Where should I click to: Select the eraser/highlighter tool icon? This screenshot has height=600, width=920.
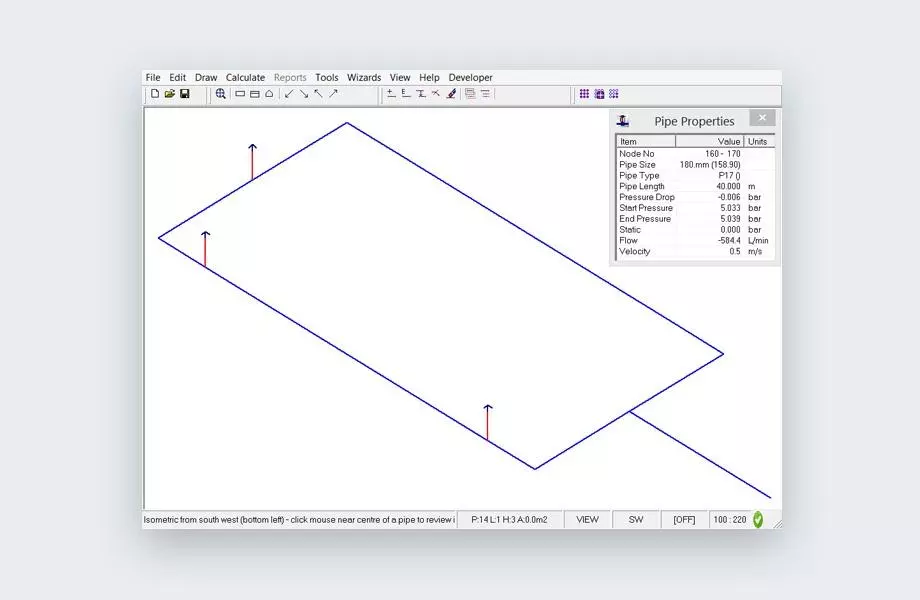451,94
